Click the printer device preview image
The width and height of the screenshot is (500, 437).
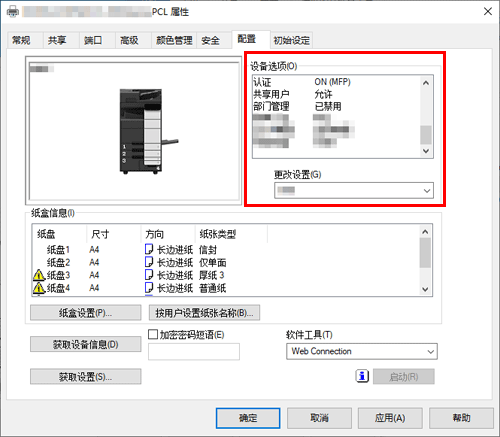point(149,131)
